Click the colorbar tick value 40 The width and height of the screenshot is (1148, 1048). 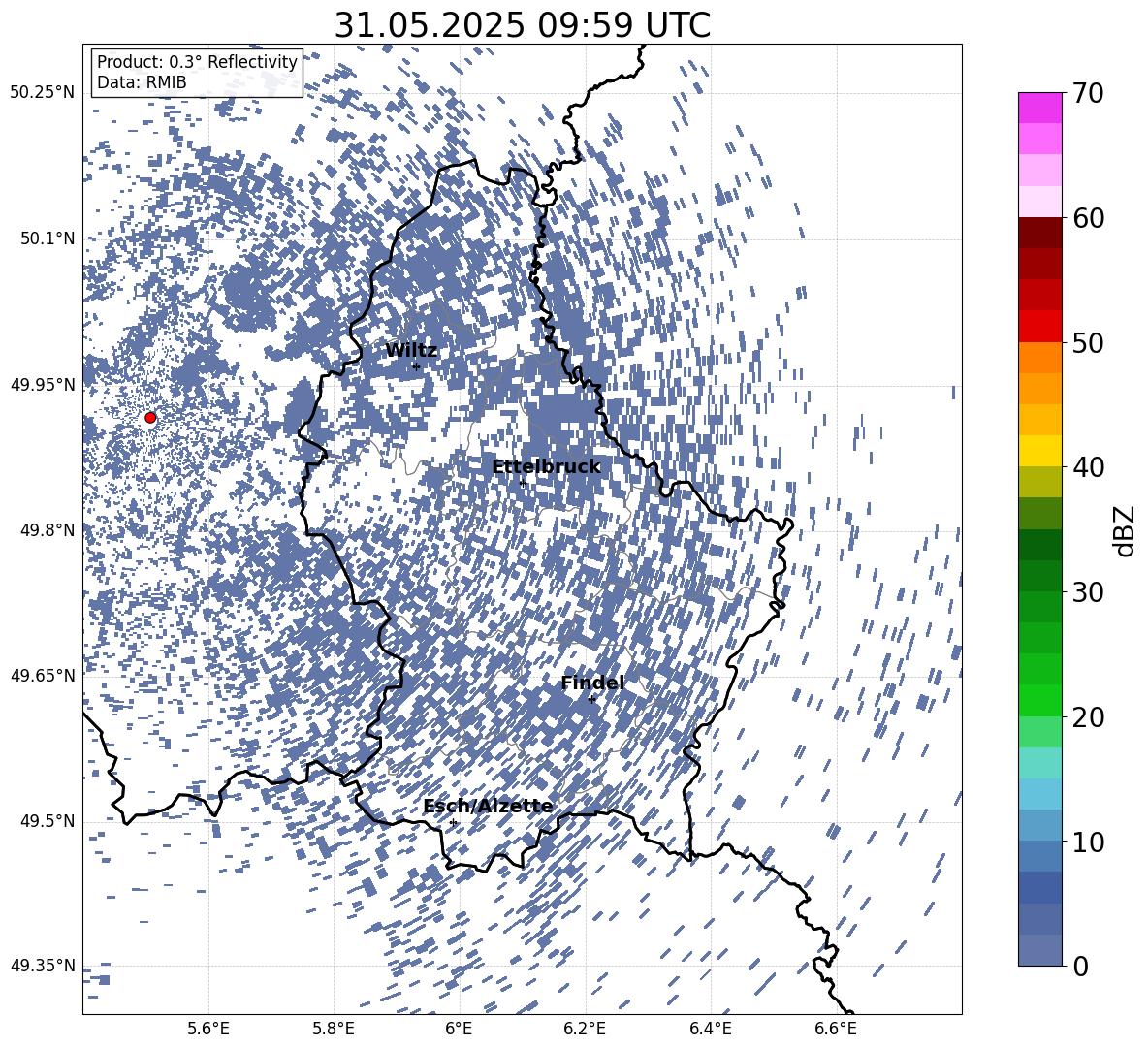1088,467
